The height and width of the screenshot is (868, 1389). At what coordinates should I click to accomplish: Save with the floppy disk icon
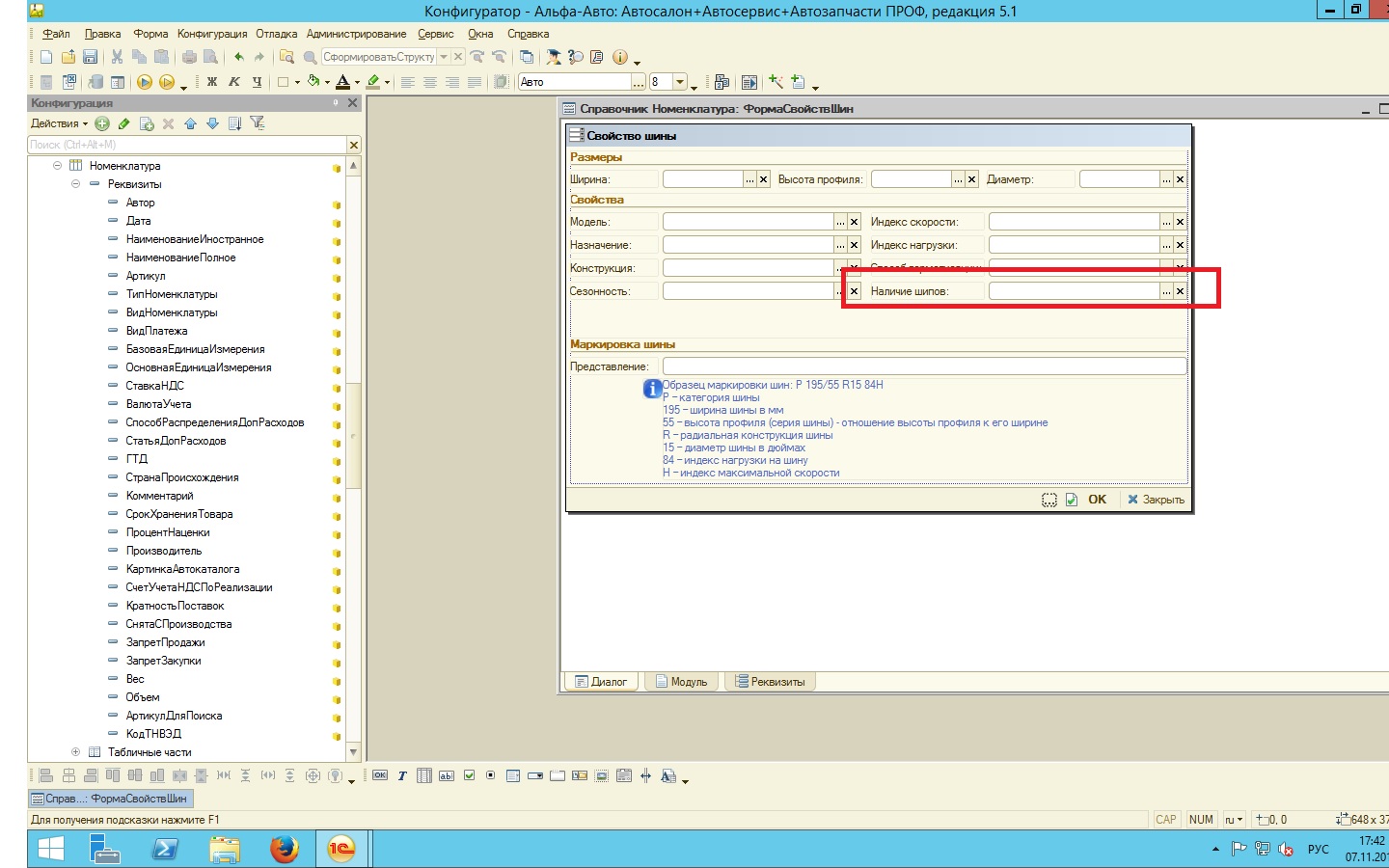(90, 57)
